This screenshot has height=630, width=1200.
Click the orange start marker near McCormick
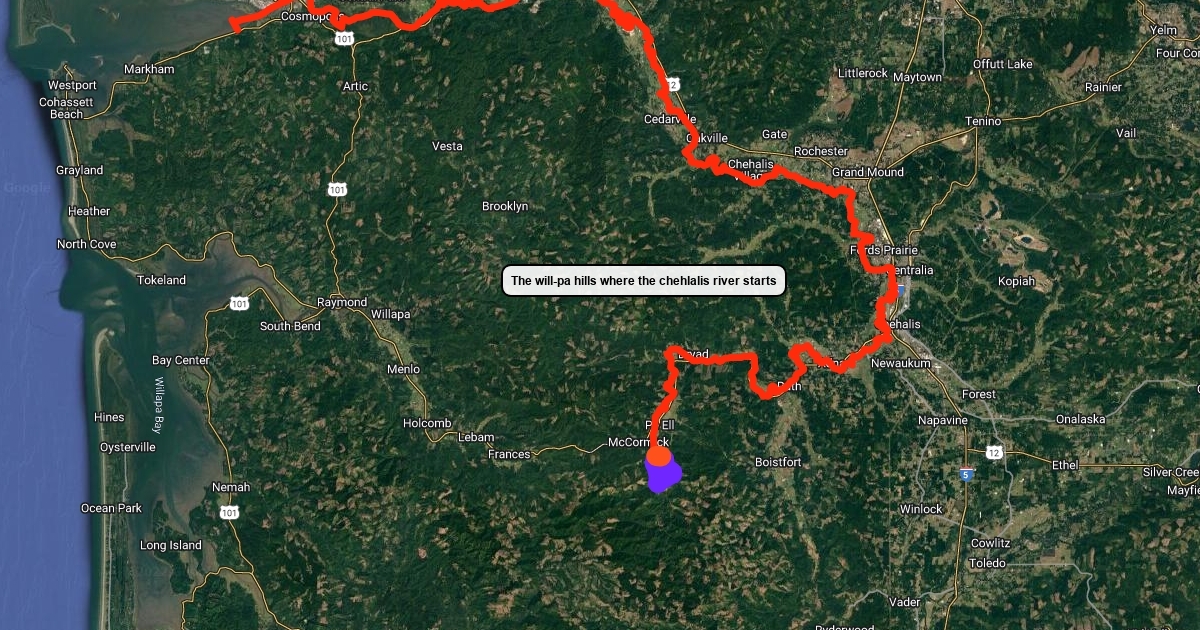tap(659, 456)
